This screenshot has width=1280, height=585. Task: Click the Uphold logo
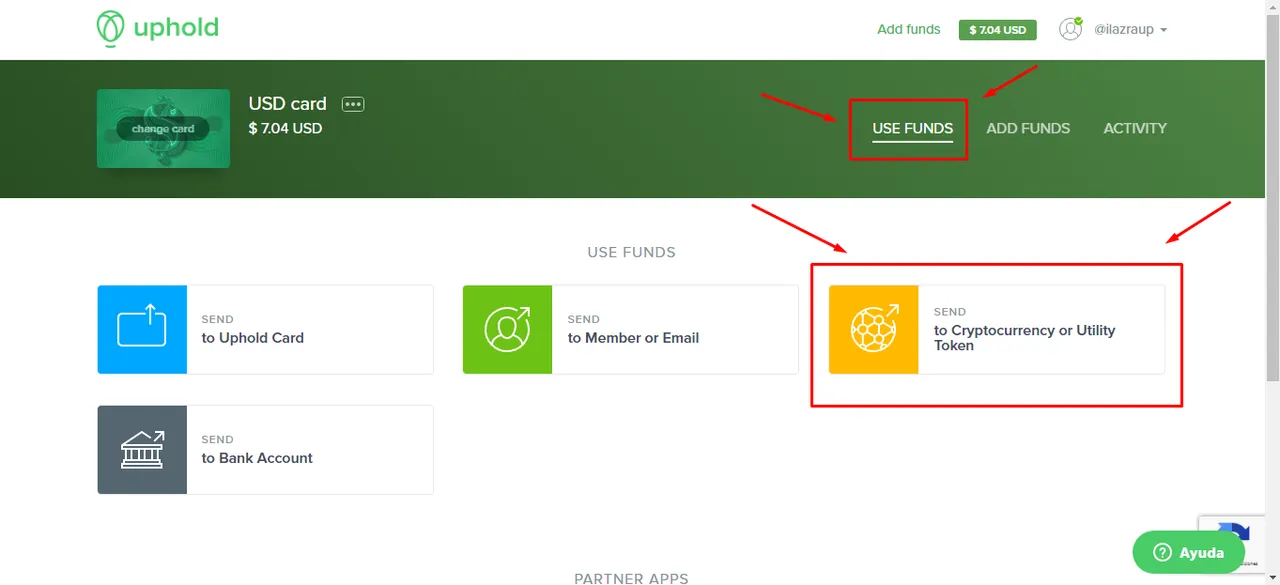[x=157, y=28]
